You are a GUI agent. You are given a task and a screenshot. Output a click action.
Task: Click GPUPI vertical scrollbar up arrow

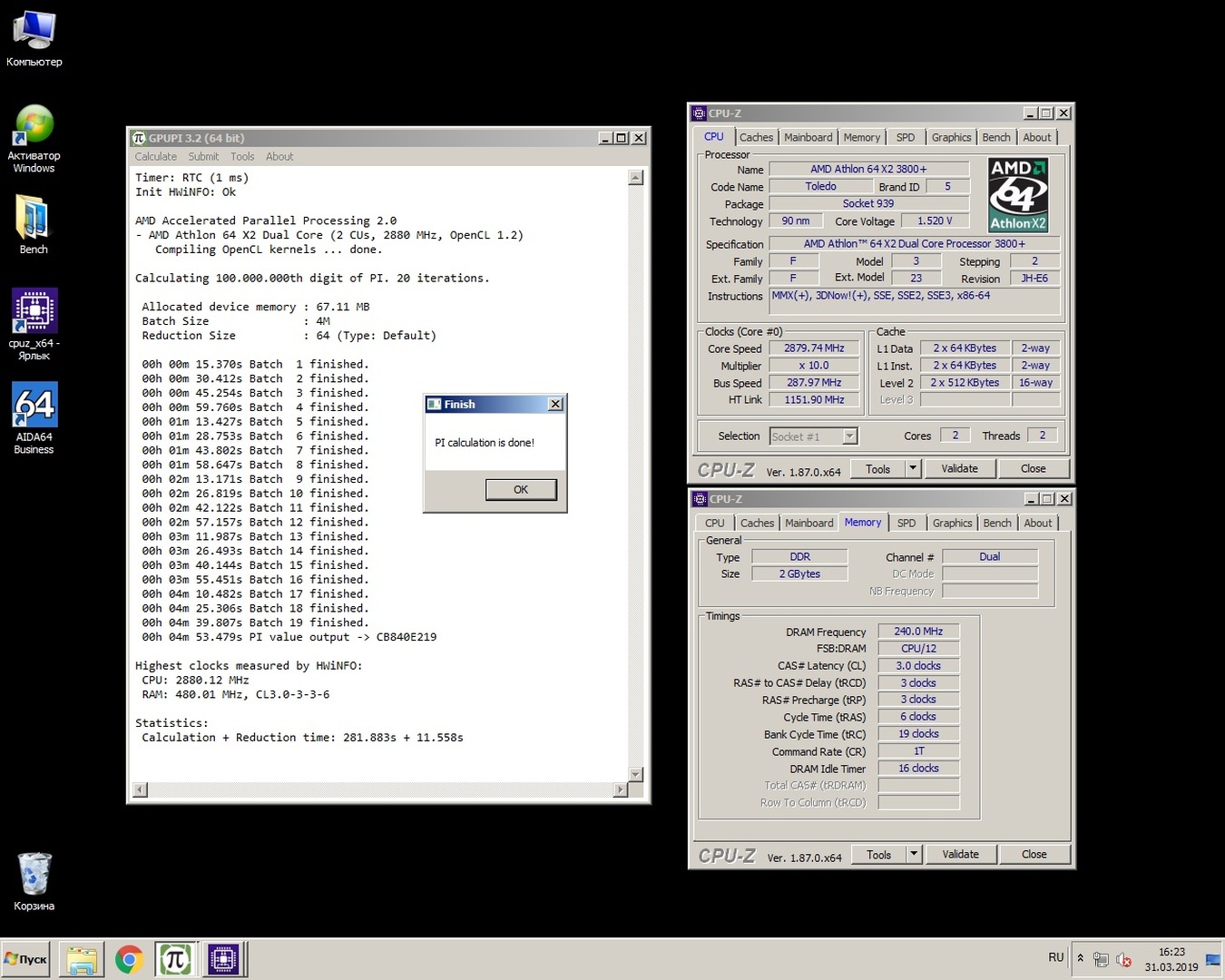(x=636, y=178)
